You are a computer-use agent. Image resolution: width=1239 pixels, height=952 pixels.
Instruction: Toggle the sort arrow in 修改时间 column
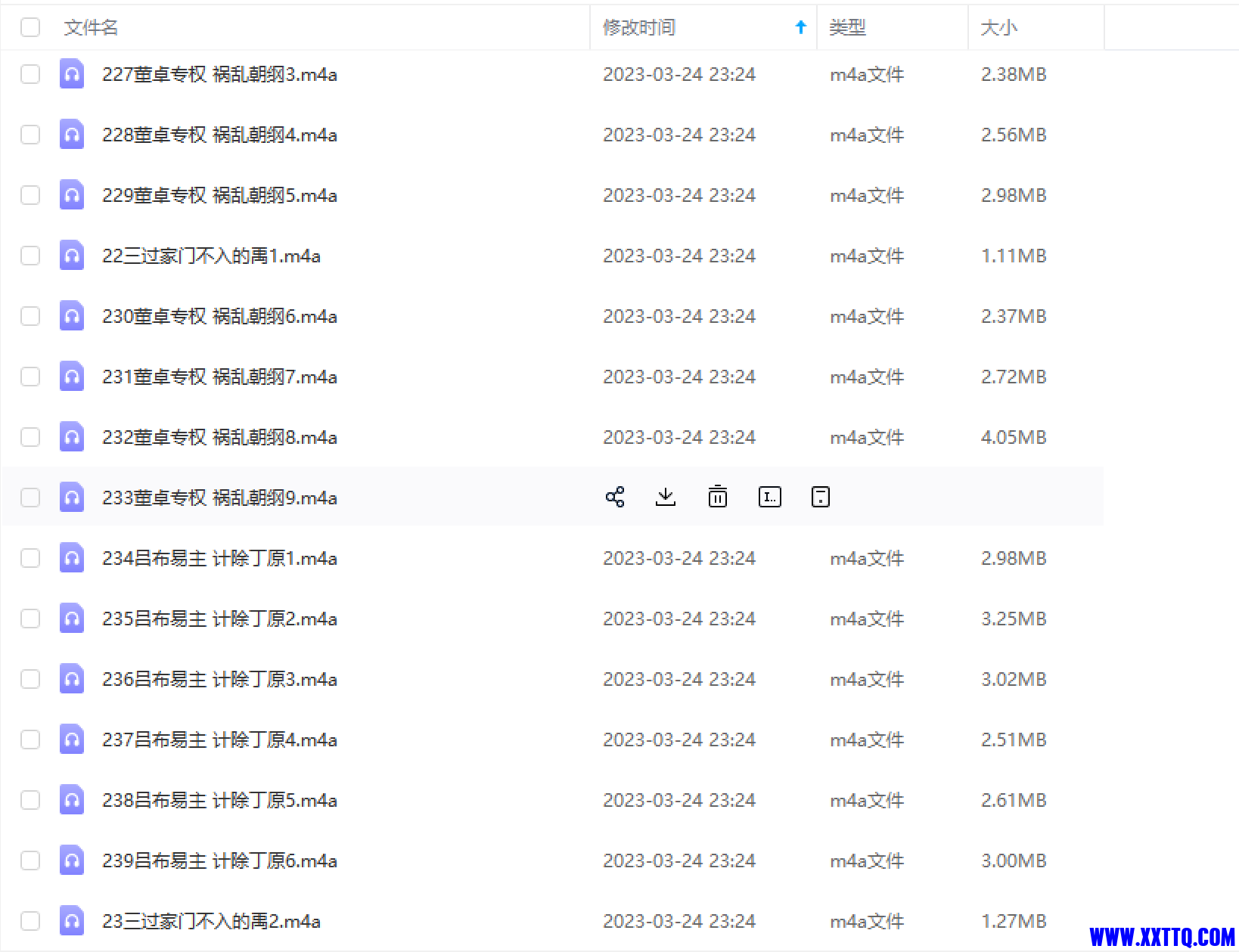[x=801, y=27]
